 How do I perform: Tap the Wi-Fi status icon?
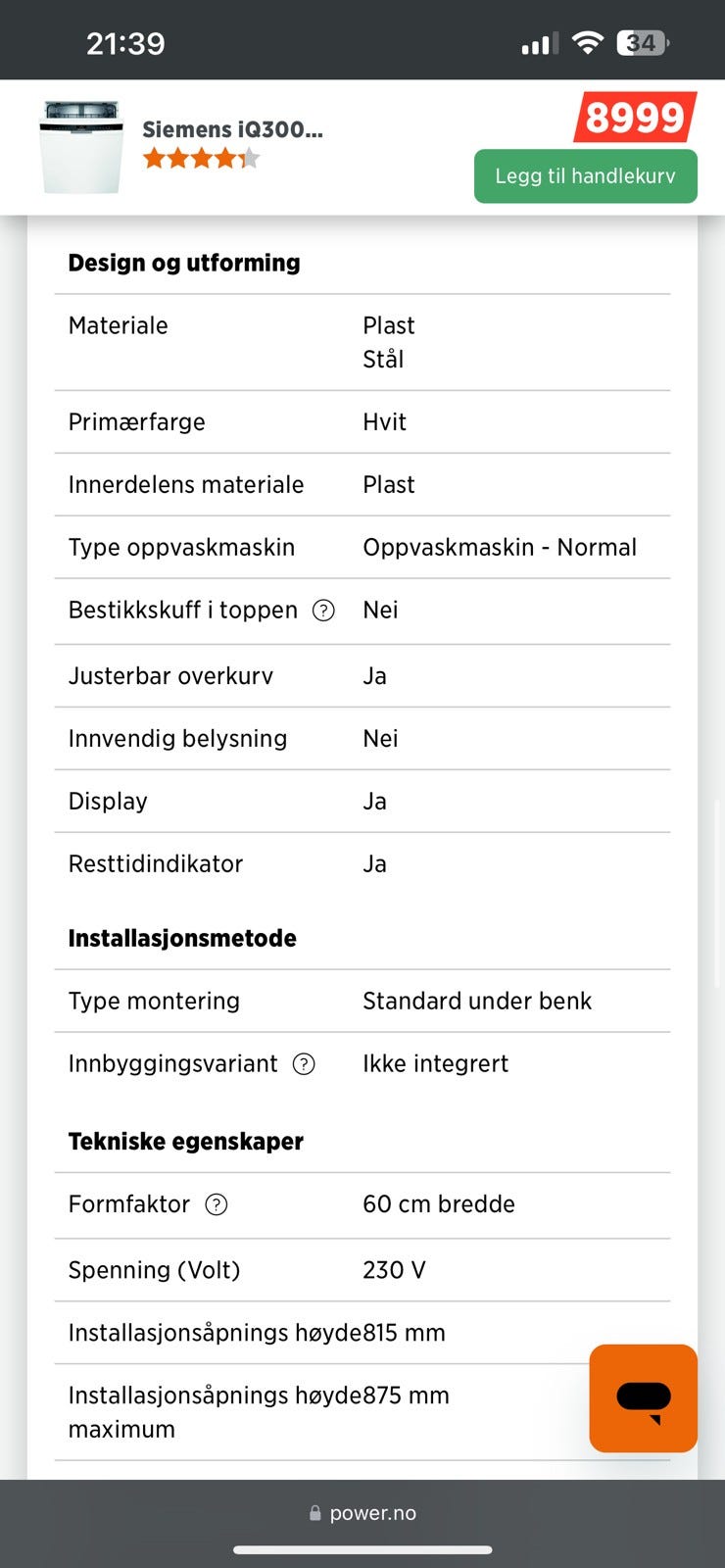pyautogui.click(x=587, y=43)
